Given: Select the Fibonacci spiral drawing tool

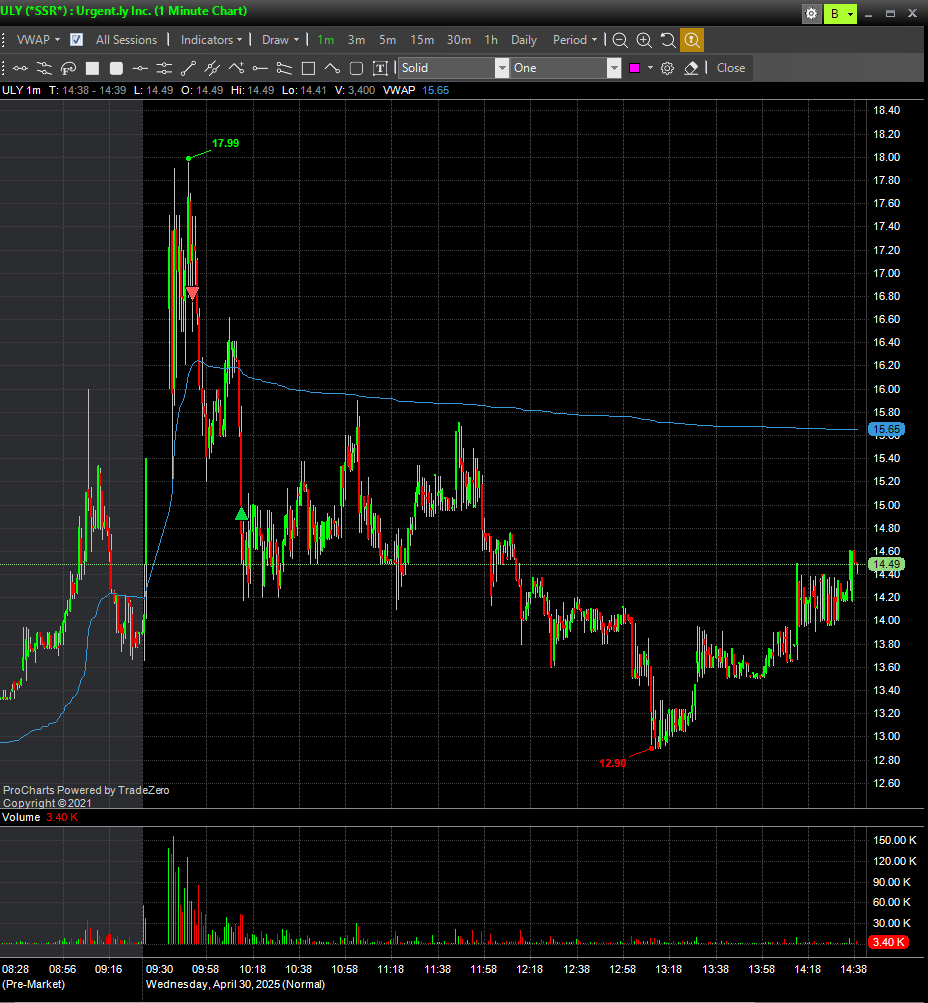Looking at the screenshot, I should click(x=68, y=68).
